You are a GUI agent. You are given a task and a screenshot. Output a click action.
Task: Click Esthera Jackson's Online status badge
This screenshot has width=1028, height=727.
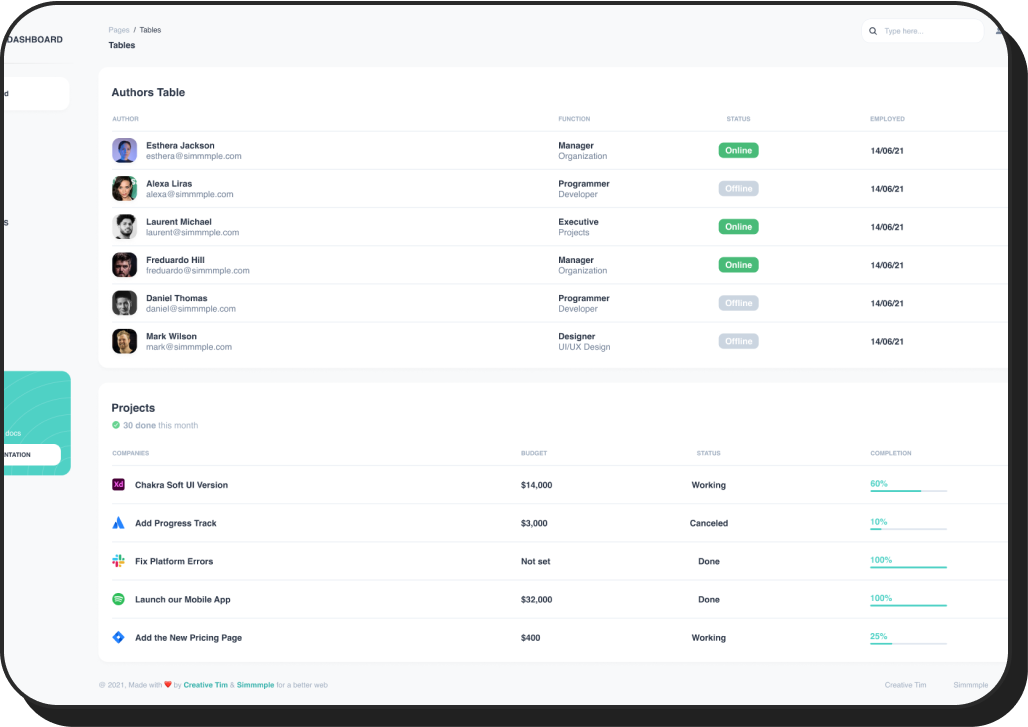(x=738, y=150)
